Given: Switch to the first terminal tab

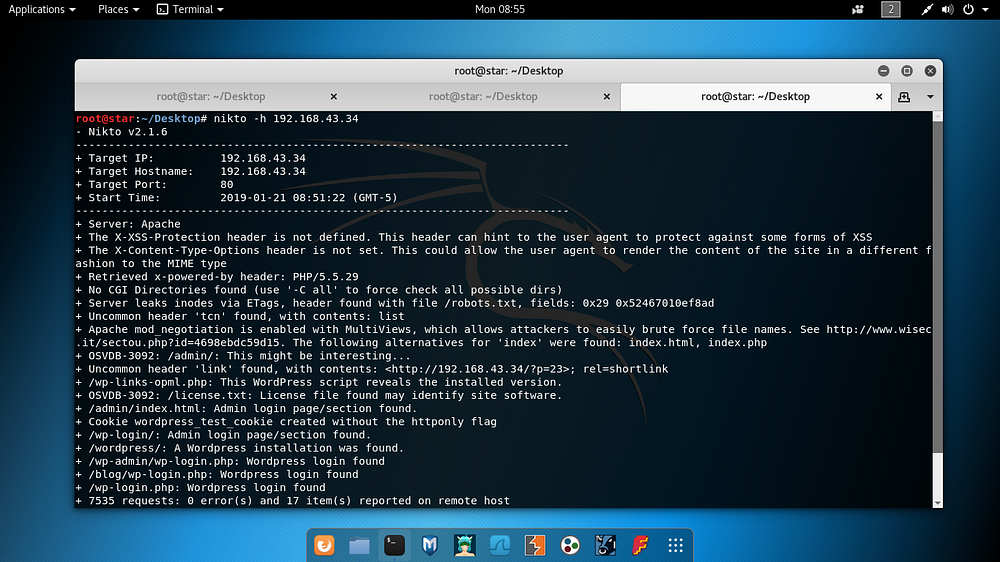Looking at the screenshot, I should 210,96.
